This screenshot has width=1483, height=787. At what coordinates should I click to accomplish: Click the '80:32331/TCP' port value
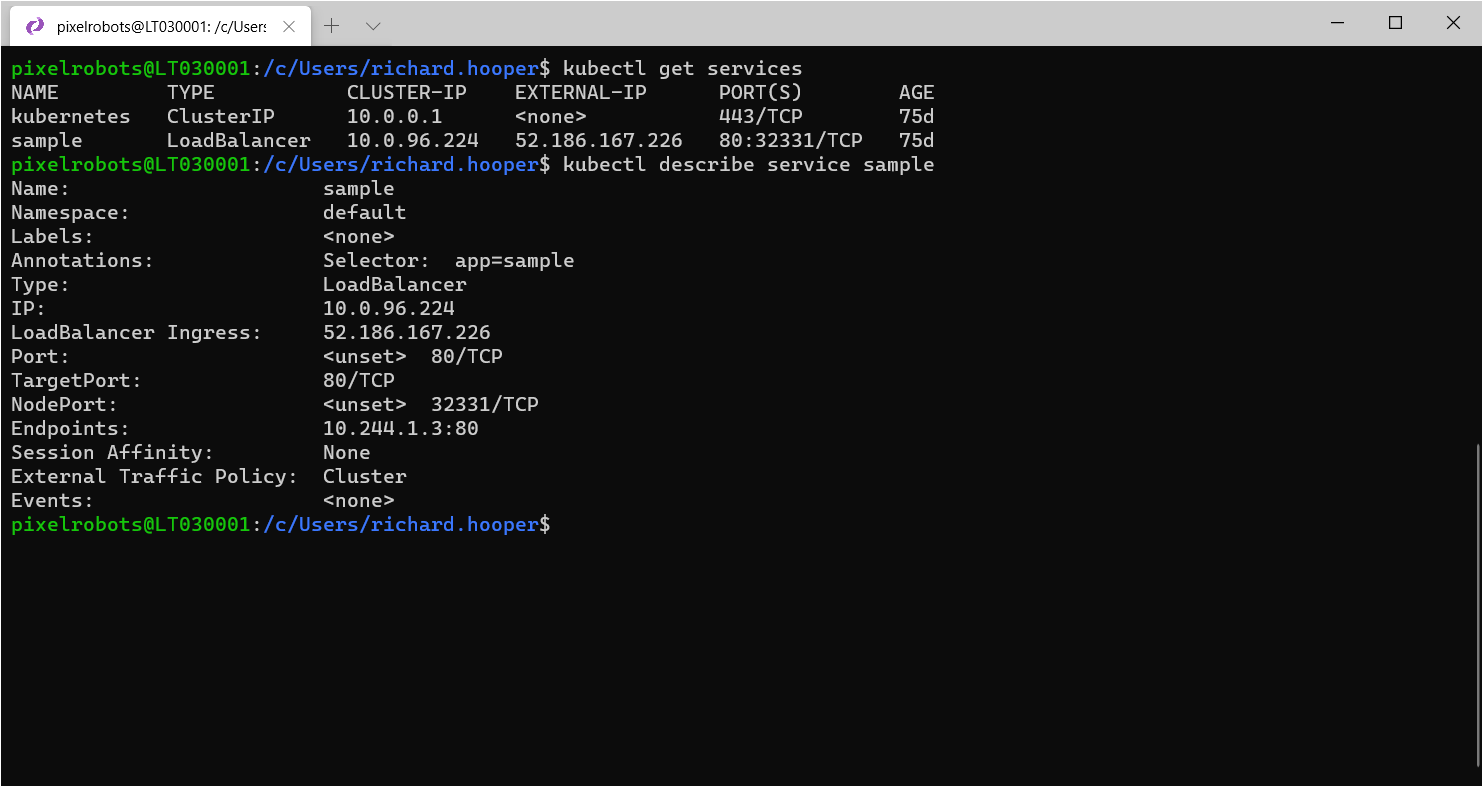pos(791,141)
